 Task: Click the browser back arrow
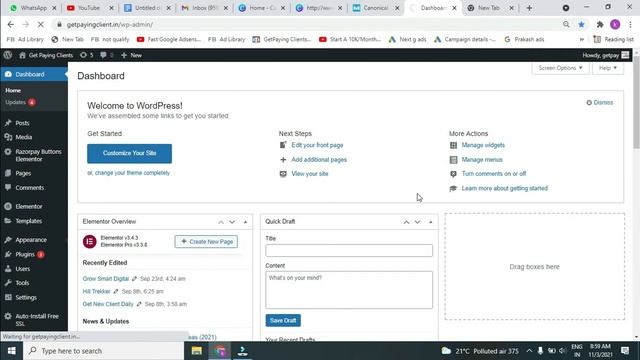[x=11, y=24]
